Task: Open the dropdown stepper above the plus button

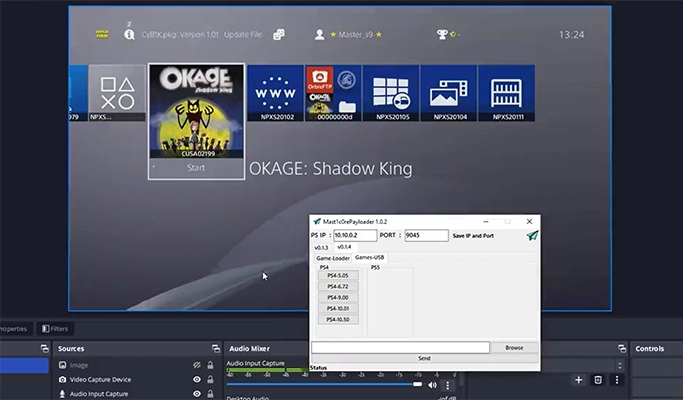Action: click(x=619, y=365)
